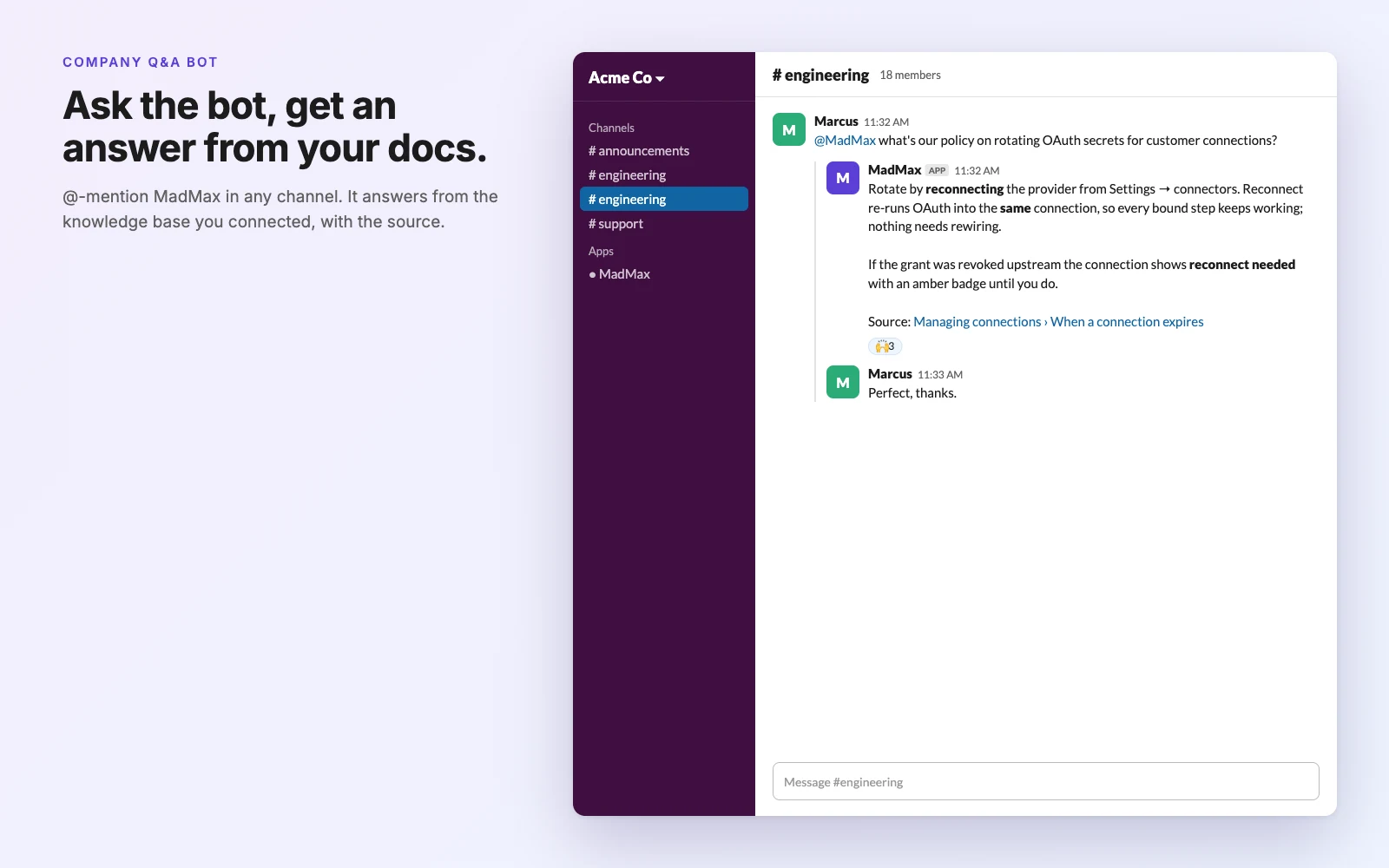Screen dimensions: 1389x868
Task: Click Marcus's avatar on the 11:33 AM reply
Action: (x=842, y=382)
